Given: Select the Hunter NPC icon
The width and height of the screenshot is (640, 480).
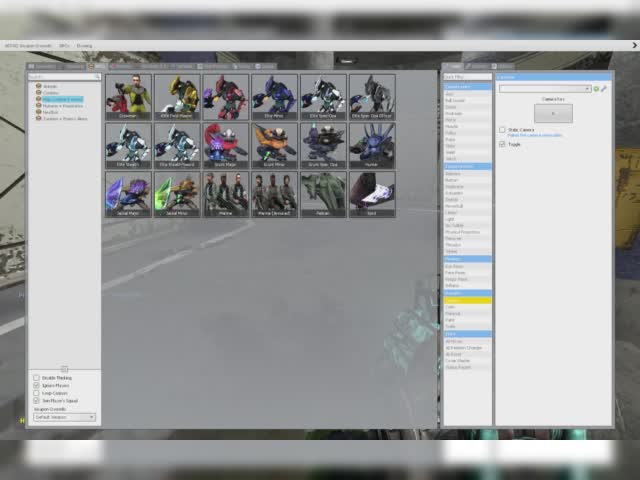Looking at the screenshot, I should point(372,146).
